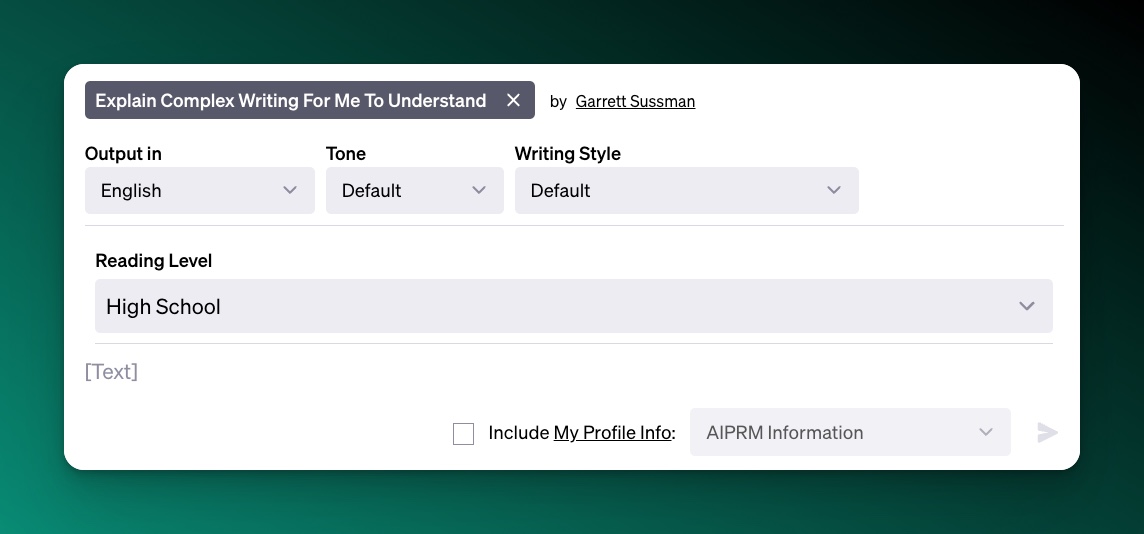Viewport: 1144px width, 534px height.
Task: Click the chevron arrow in the English dropdown
Action: [290, 190]
